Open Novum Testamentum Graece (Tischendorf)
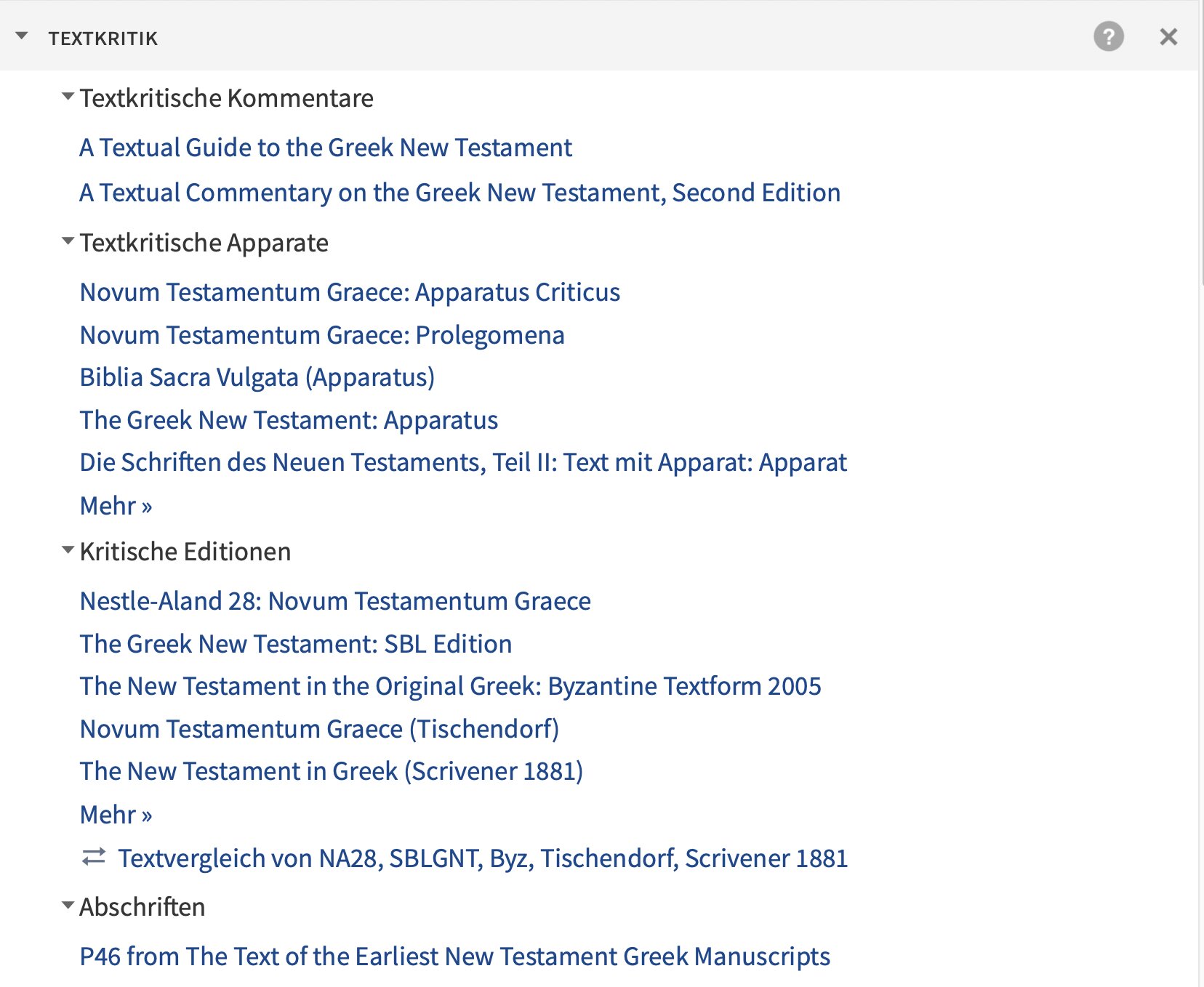Image resolution: width=1204 pixels, height=987 pixels. pyautogui.click(x=319, y=729)
